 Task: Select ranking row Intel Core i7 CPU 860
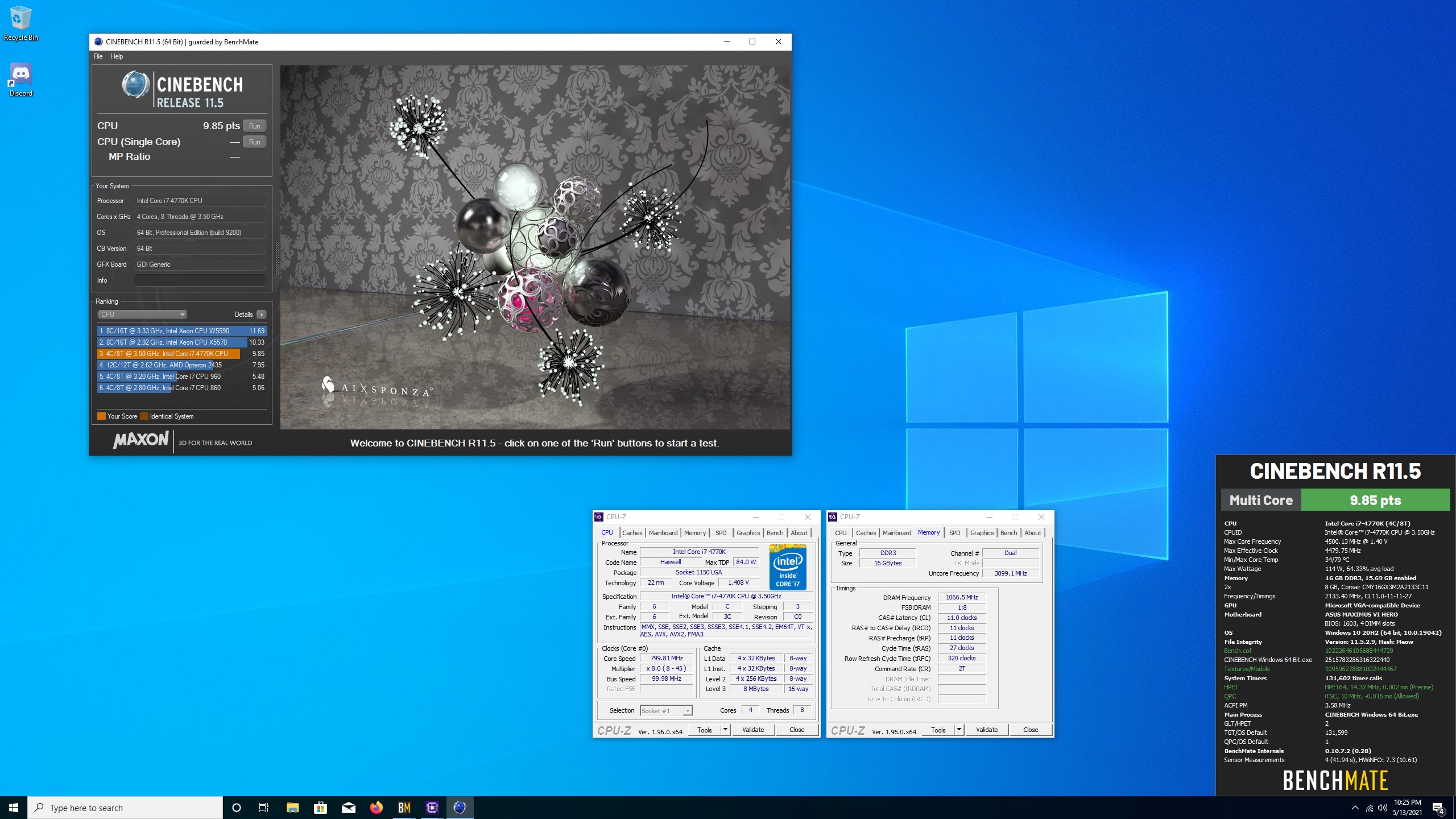coord(182,388)
